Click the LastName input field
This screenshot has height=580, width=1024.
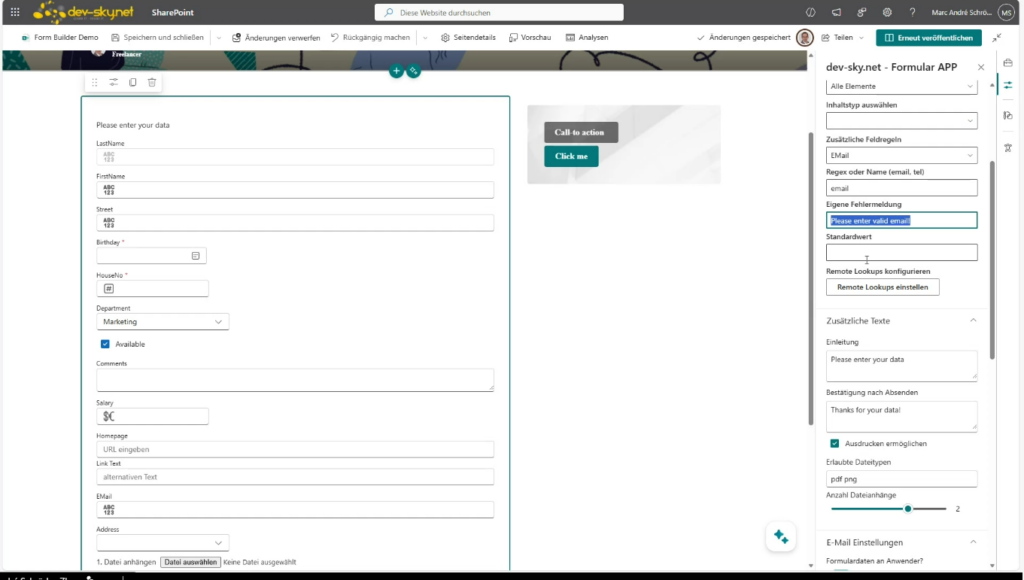295,157
